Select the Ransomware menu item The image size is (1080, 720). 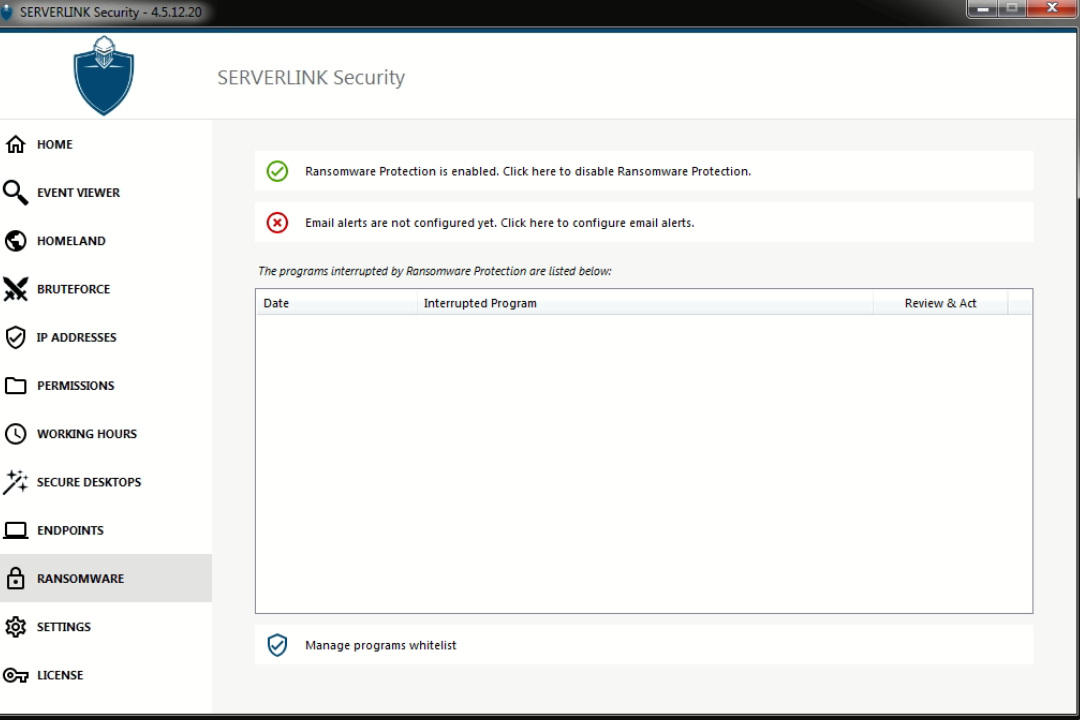(x=80, y=579)
